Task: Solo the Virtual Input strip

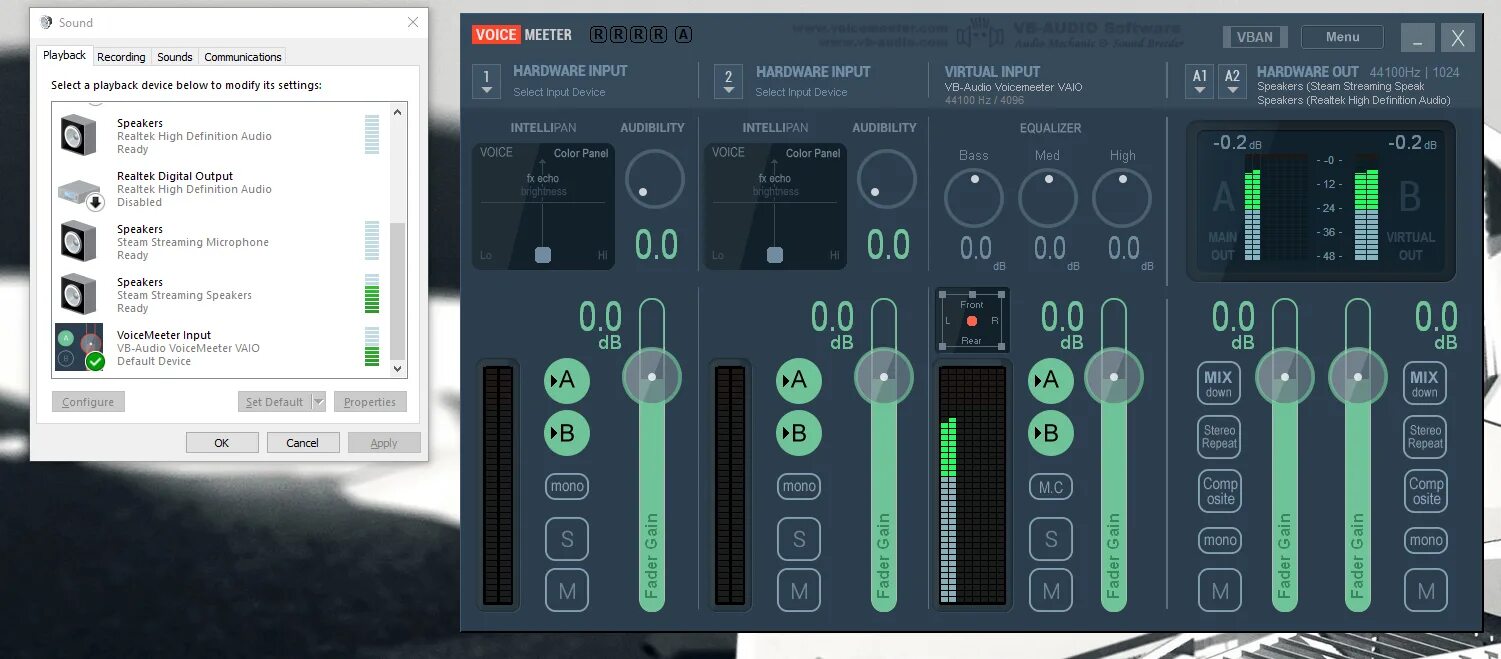Action: pos(1051,539)
